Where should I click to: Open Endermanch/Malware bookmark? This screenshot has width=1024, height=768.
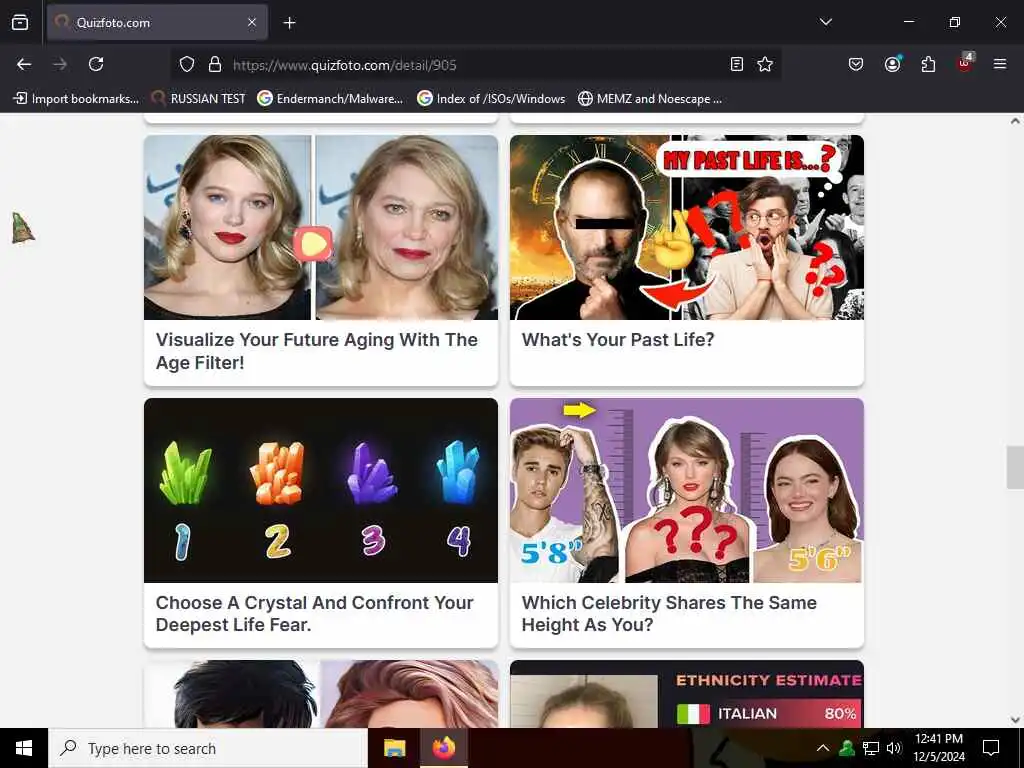point(330,99)
